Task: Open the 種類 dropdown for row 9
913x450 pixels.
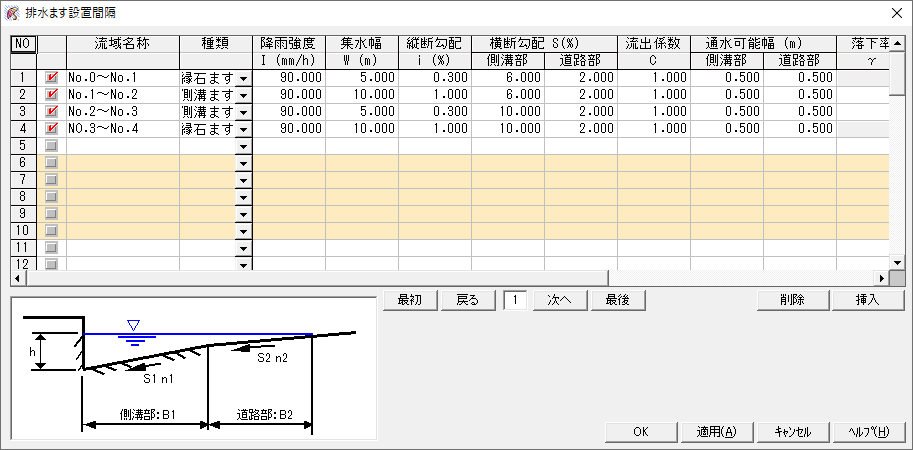Action: click(243, 214)
